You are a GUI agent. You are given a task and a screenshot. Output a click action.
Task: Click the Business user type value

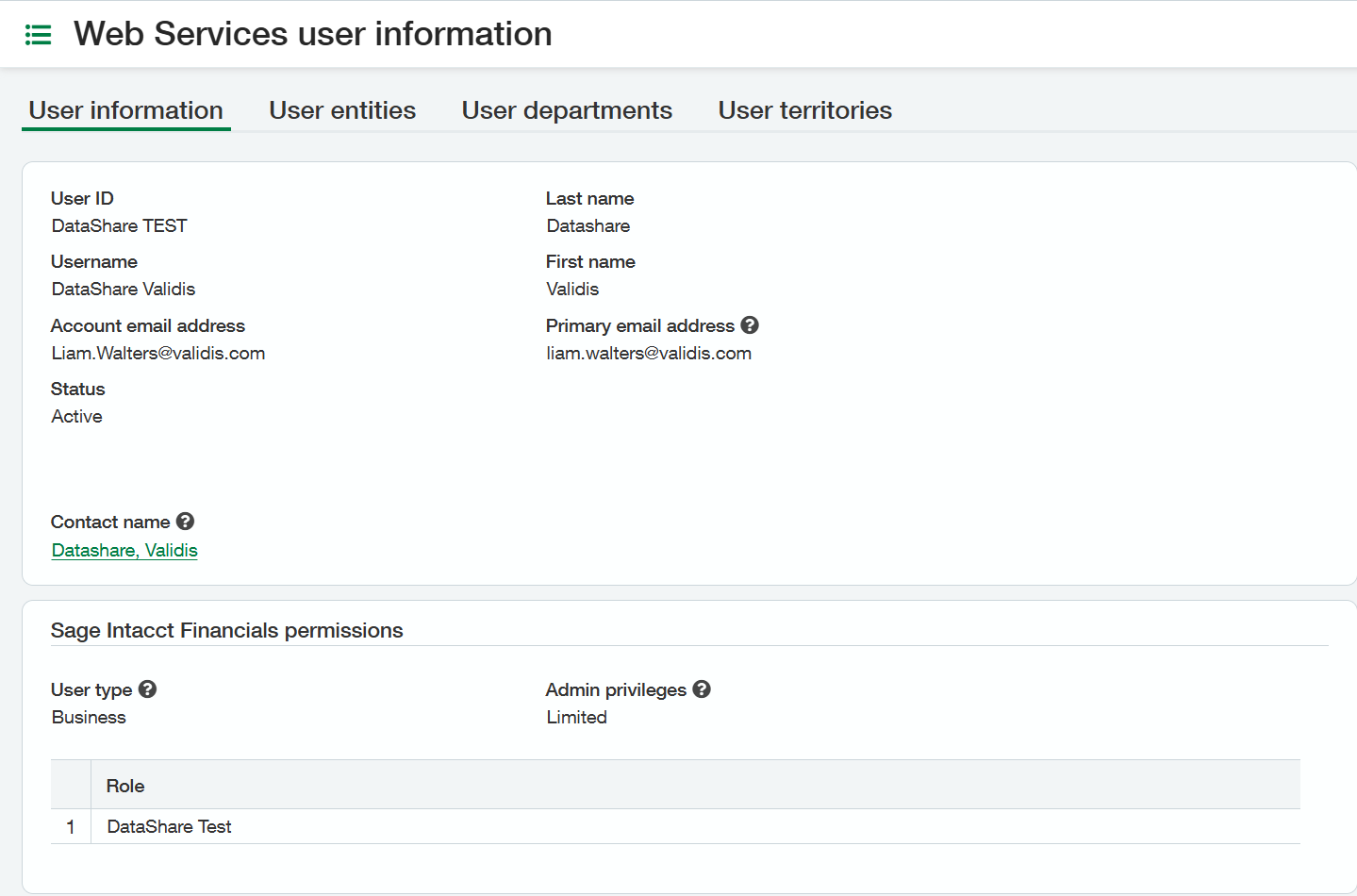point(89,717)
